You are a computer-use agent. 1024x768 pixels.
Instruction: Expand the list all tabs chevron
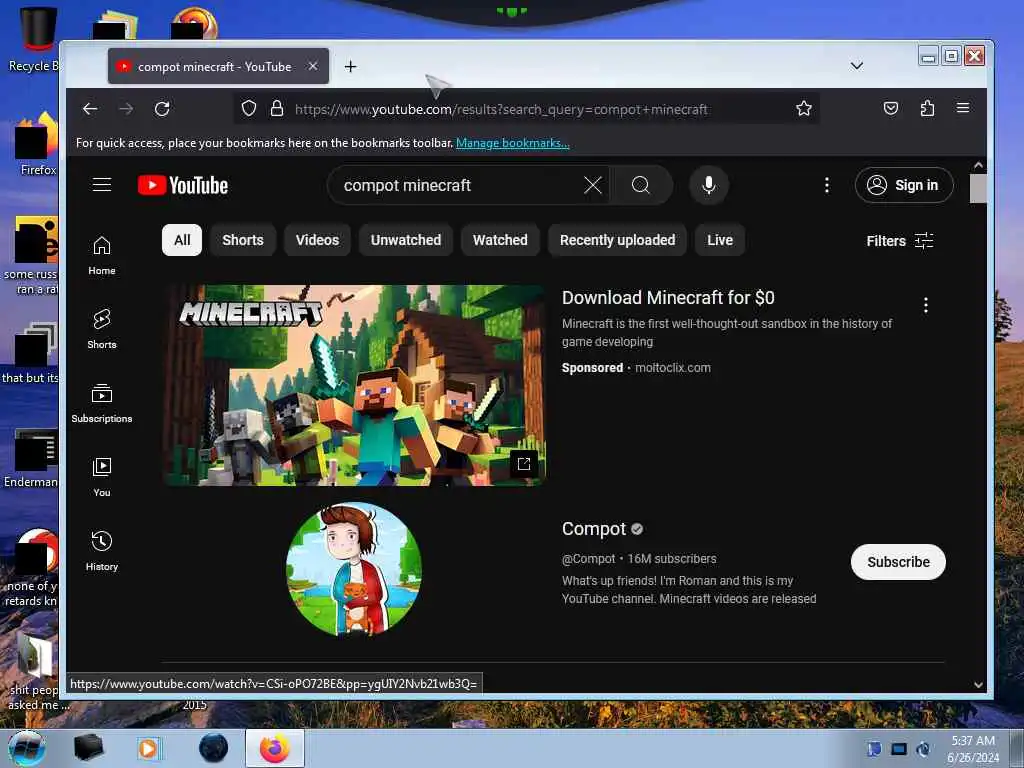pos(857,66)
